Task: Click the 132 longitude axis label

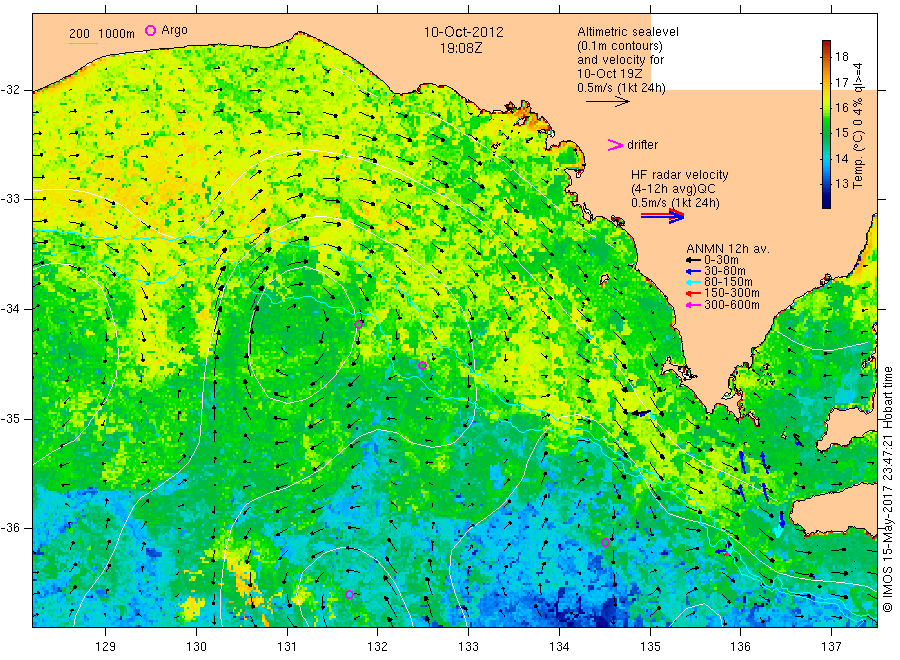Action: click(378, 647)
